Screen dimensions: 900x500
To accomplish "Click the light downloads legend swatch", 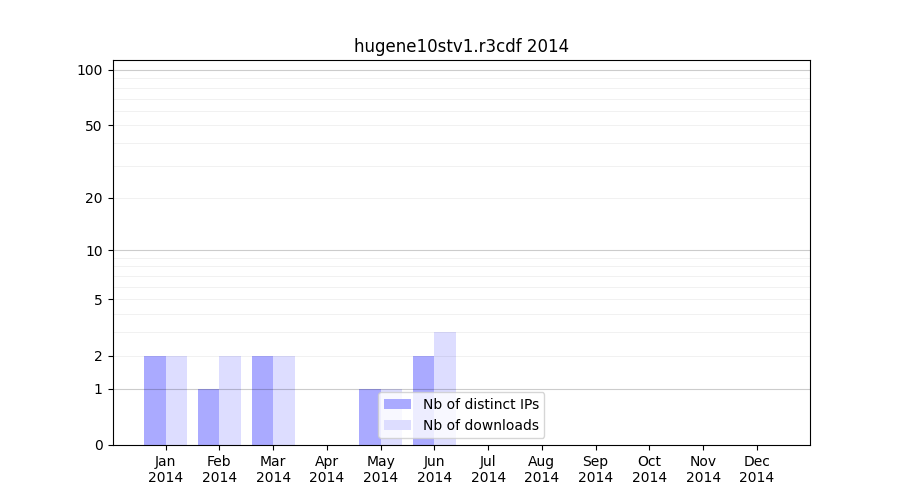I will tap(397, 426).
